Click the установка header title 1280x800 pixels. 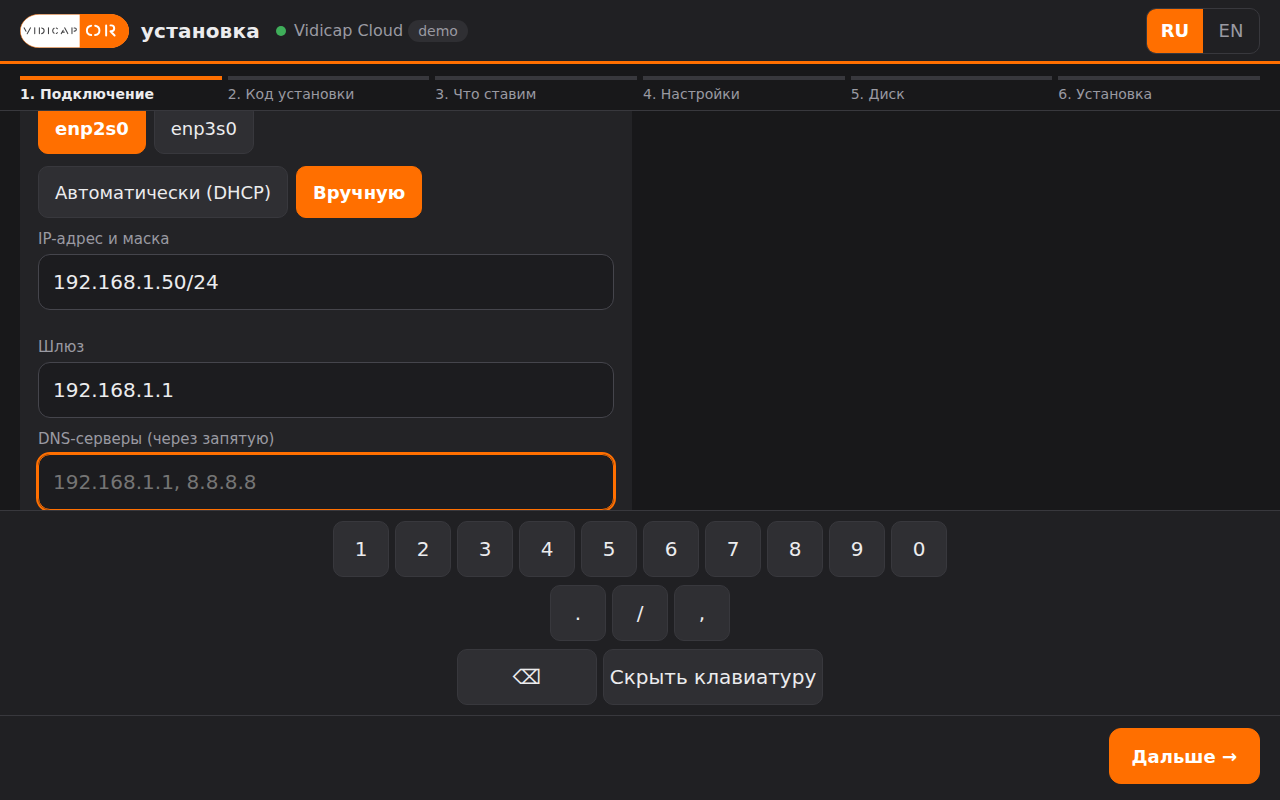tap(200, 31)
